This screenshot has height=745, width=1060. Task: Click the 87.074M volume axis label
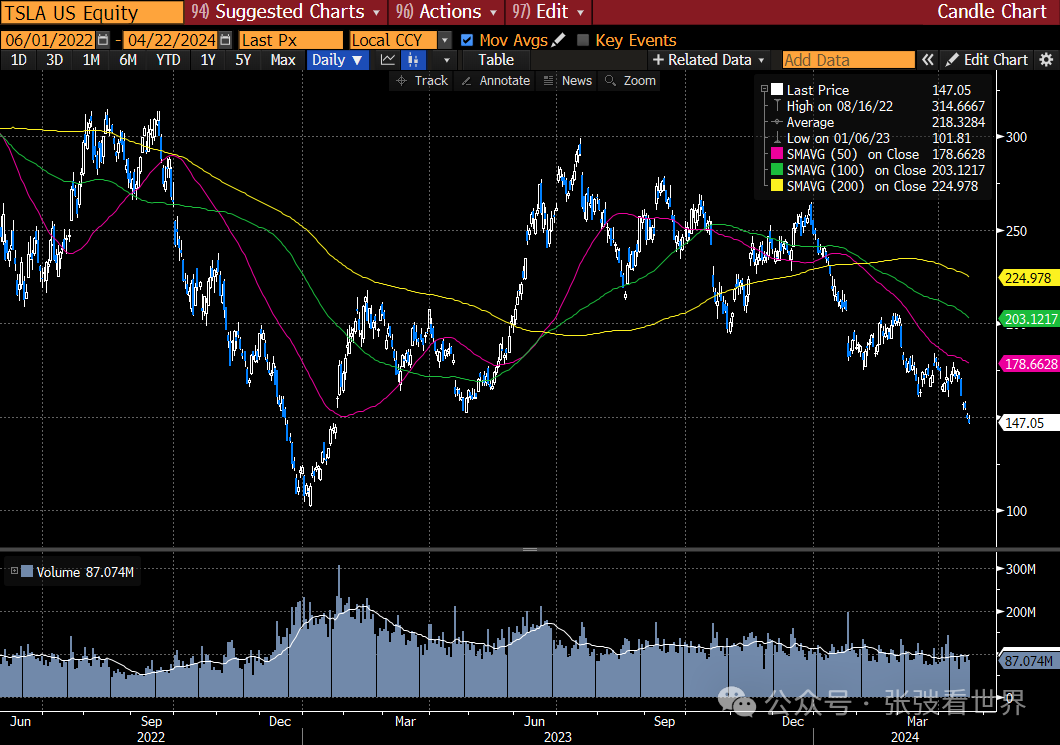(1028, 660)
